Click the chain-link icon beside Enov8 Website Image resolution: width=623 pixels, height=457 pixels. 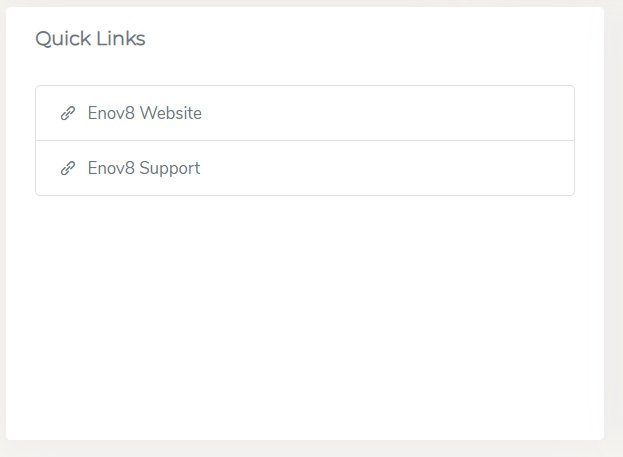68,114
